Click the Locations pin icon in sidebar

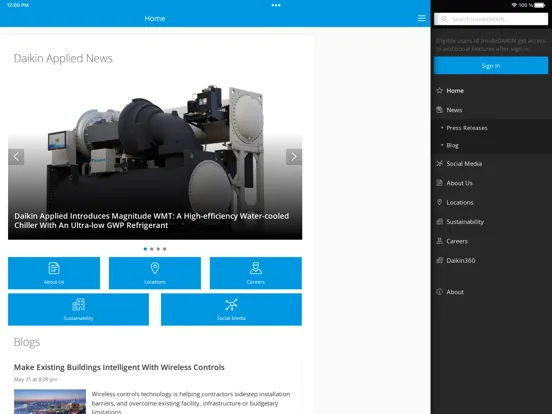tap(439, 202)
